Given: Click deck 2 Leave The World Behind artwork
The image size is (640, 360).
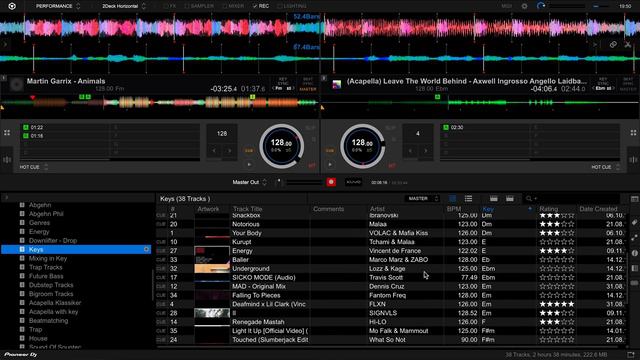Looking at the screenshot, I should (337, 84).
